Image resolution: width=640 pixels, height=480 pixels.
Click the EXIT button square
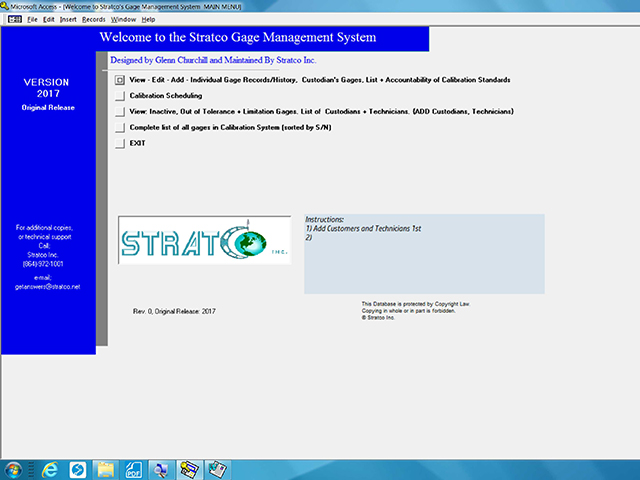[120, 144]
